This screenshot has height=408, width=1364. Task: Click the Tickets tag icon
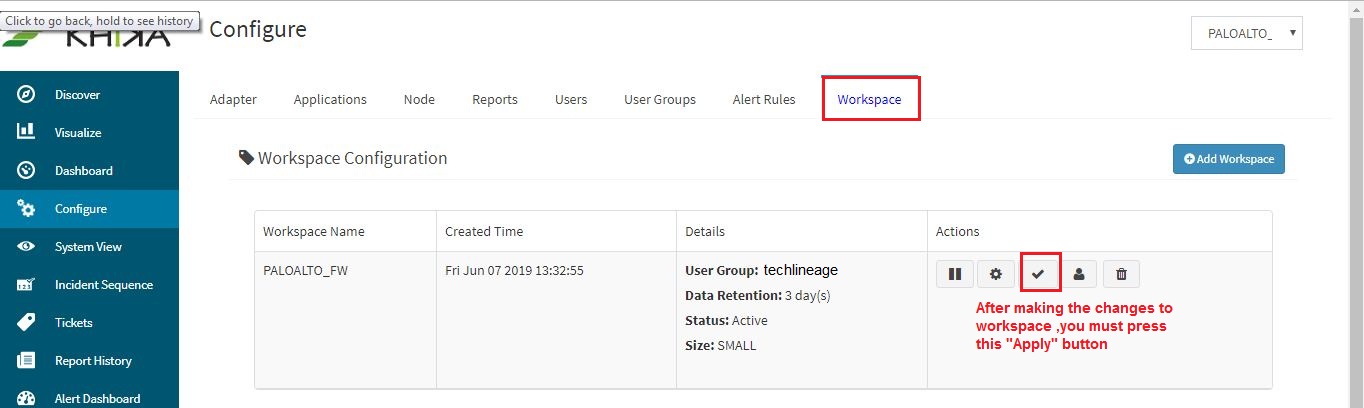click(27, 322)
